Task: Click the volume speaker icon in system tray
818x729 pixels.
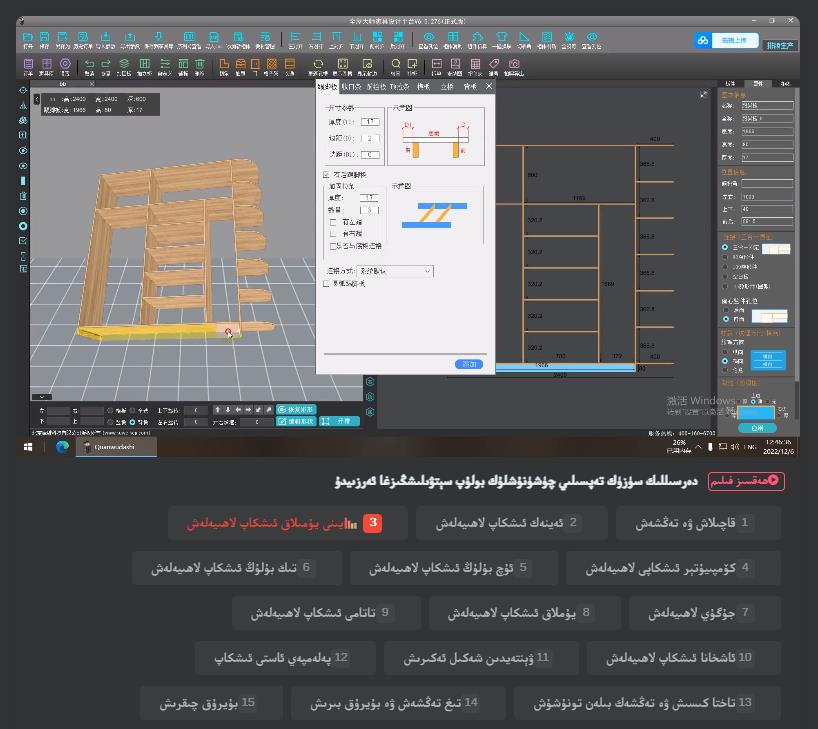Action: [734, 447]
